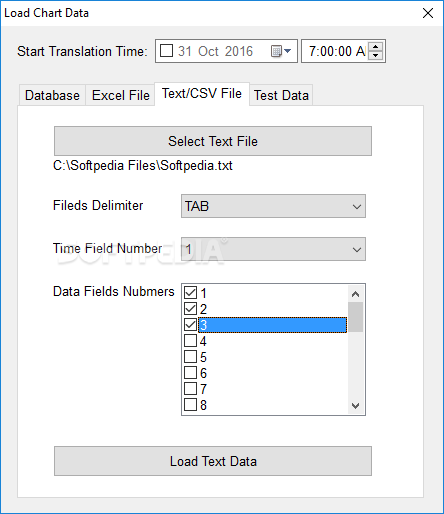The image size is (444, 514).
Task: Open the Excel File tab
Action: tap(120, 95)
